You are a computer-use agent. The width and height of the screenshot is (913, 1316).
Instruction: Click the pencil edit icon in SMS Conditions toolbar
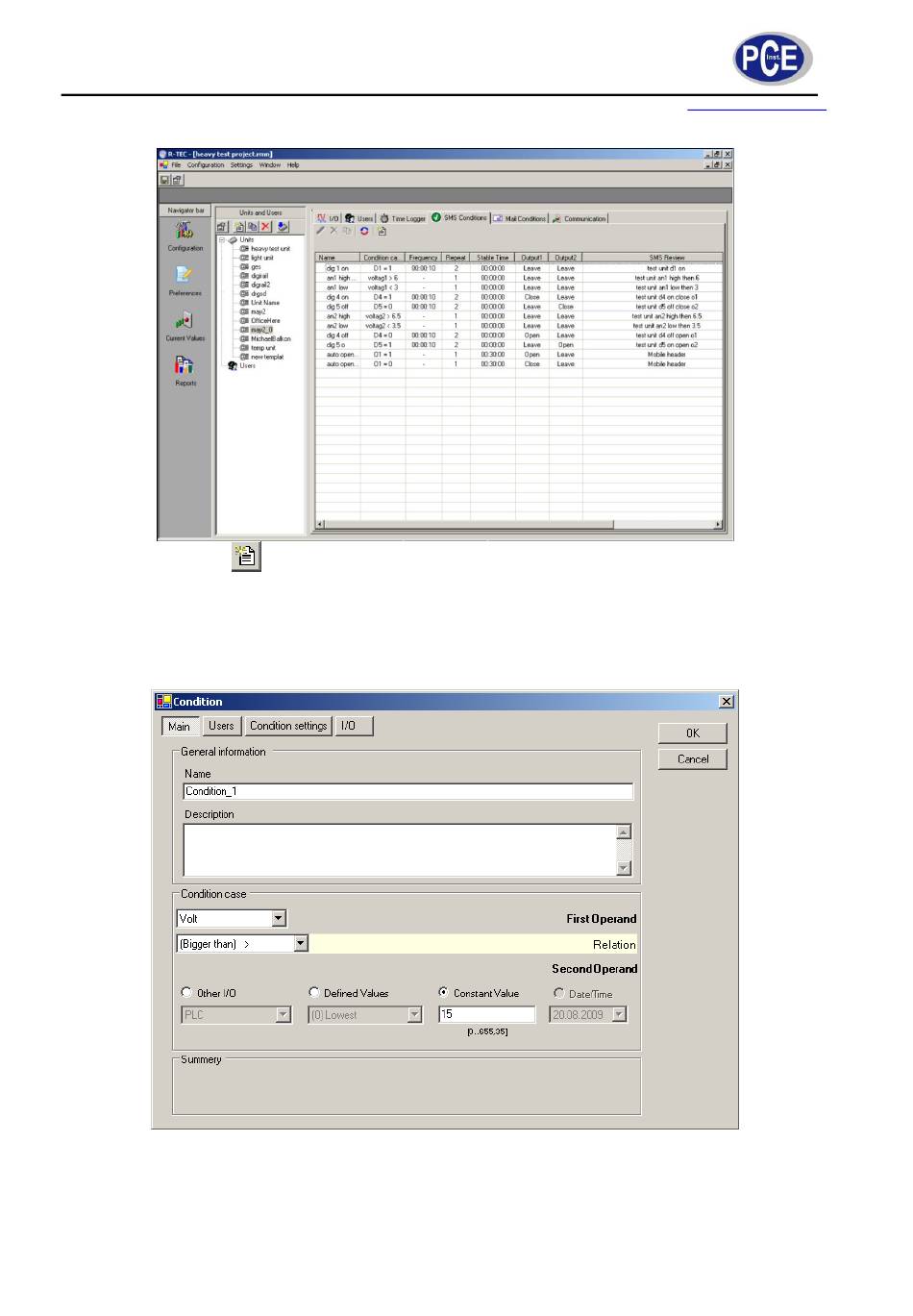(321, 231)
